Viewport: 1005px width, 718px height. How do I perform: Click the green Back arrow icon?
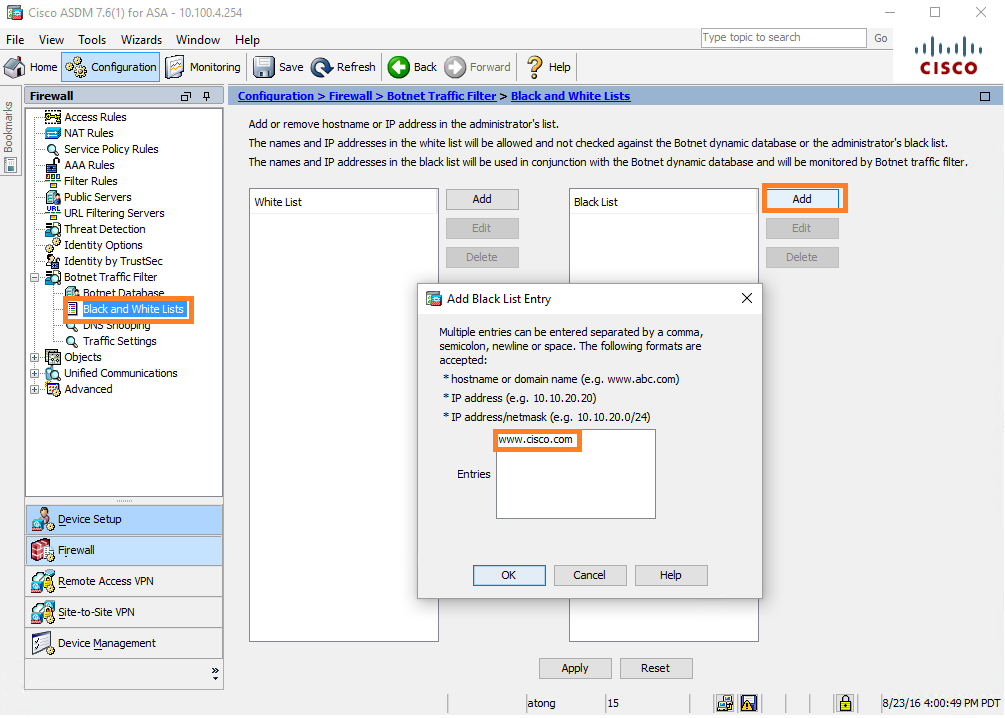[399, 67]
